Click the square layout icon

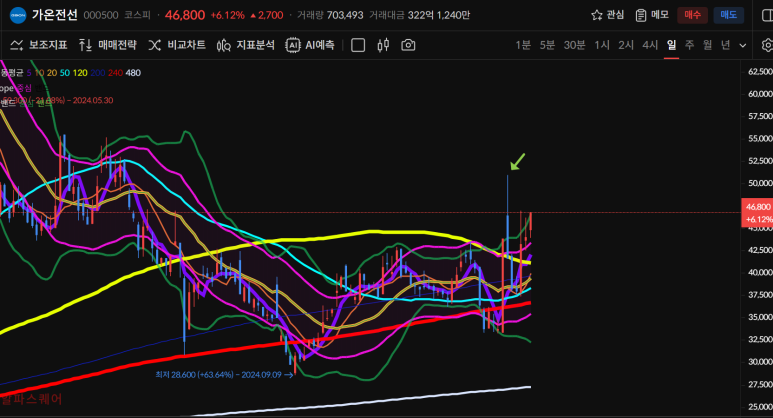358,45
